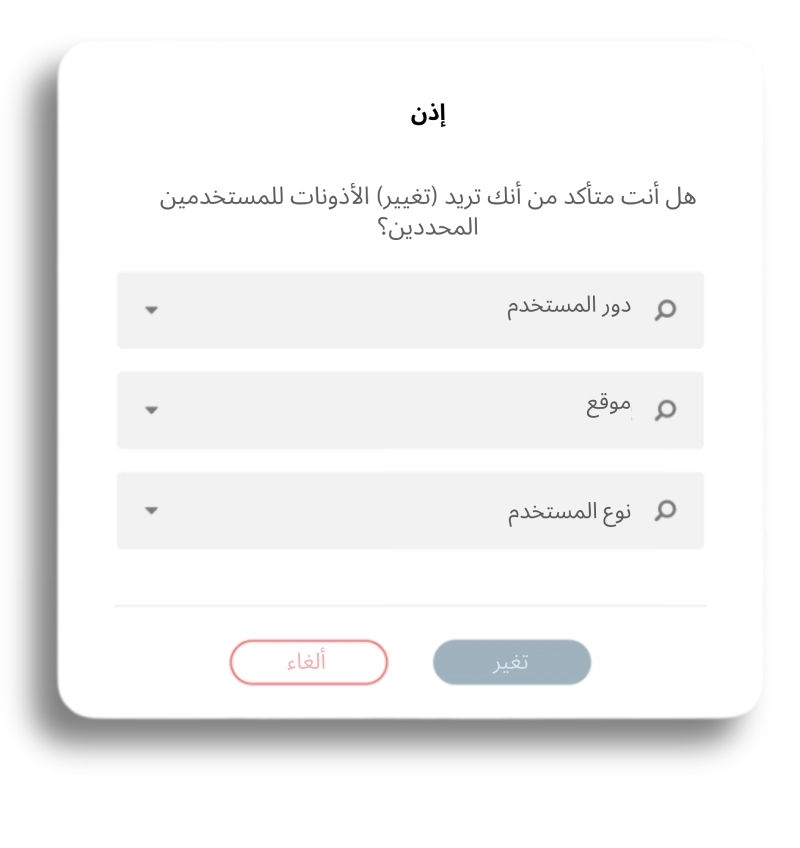Image resolution: width=800 pixels, height=848 pixels.
Task: Click the search icon beside دور المستخدم
Action: (665, 310)
